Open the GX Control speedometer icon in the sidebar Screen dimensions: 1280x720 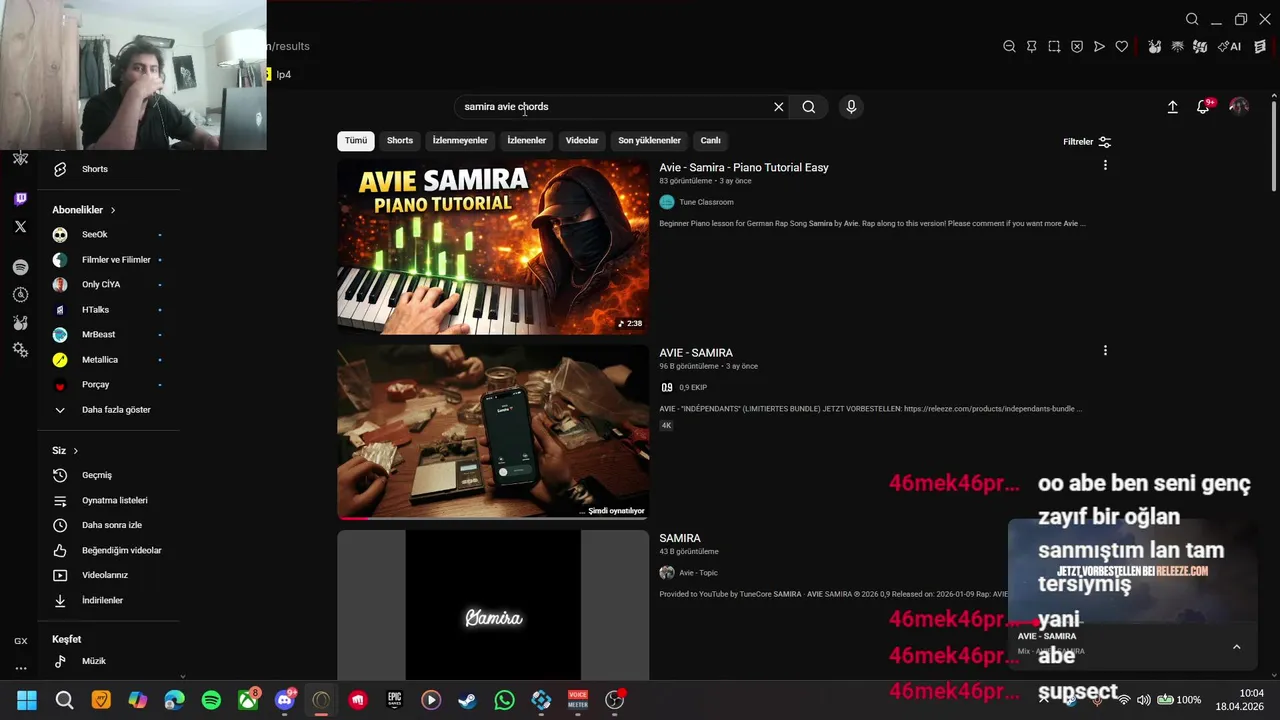[x=20, y=294]
